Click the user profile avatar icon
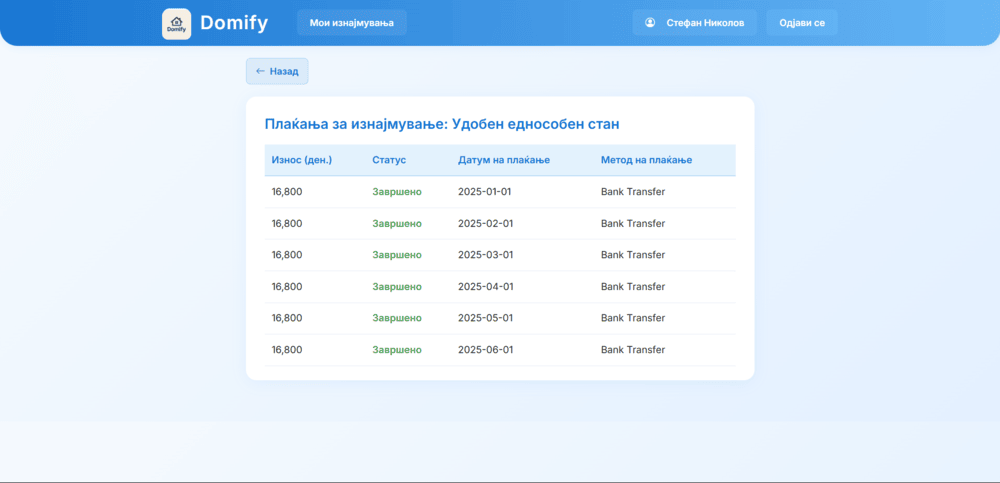 click(x=650, y=23)
